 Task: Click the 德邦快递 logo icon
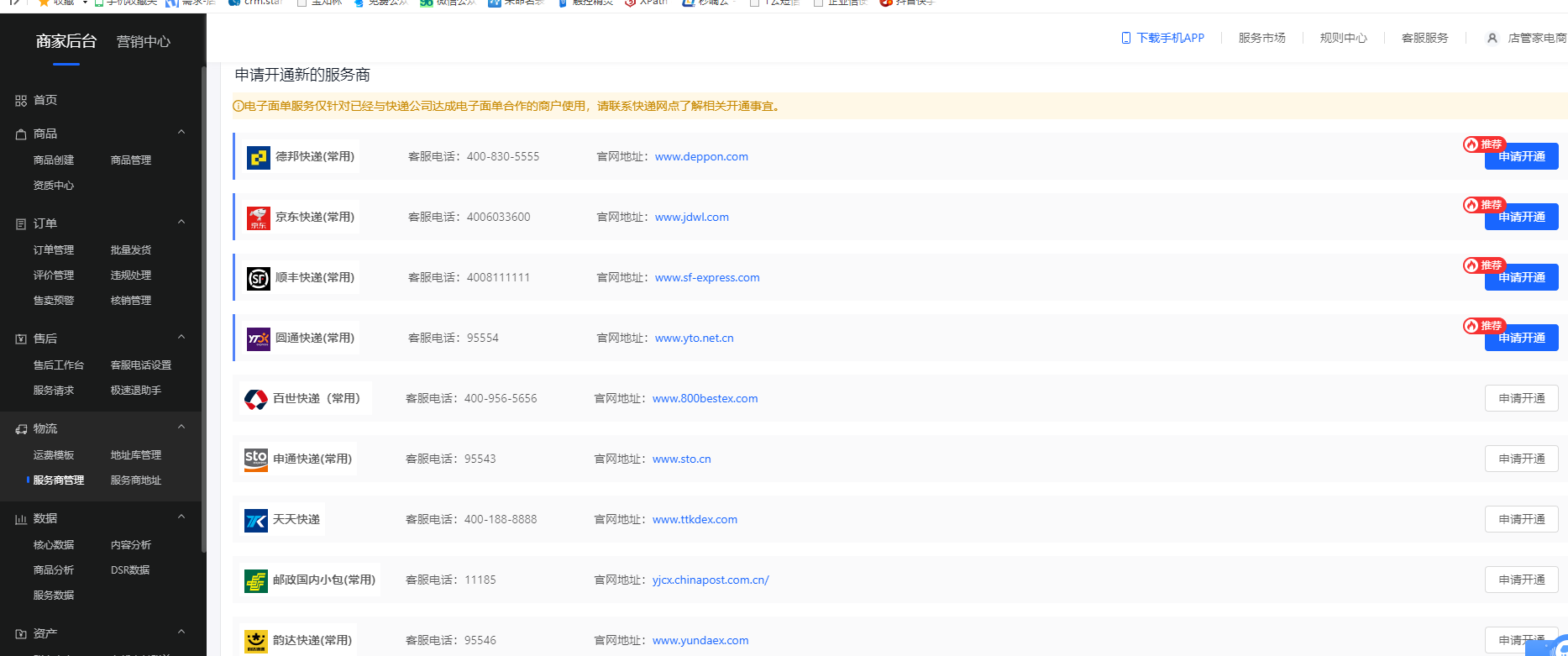[259, 157]
